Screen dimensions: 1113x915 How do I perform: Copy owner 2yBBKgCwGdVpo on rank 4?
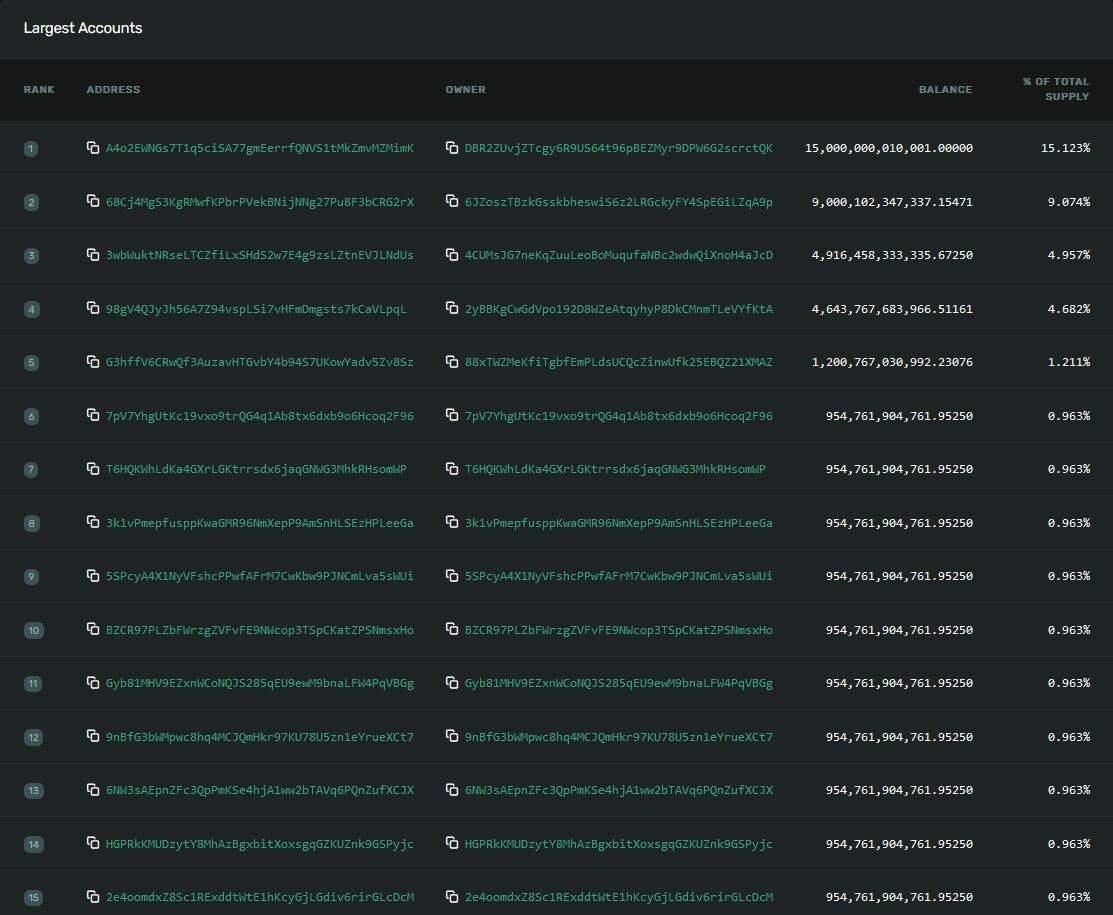tap(451, 308)
